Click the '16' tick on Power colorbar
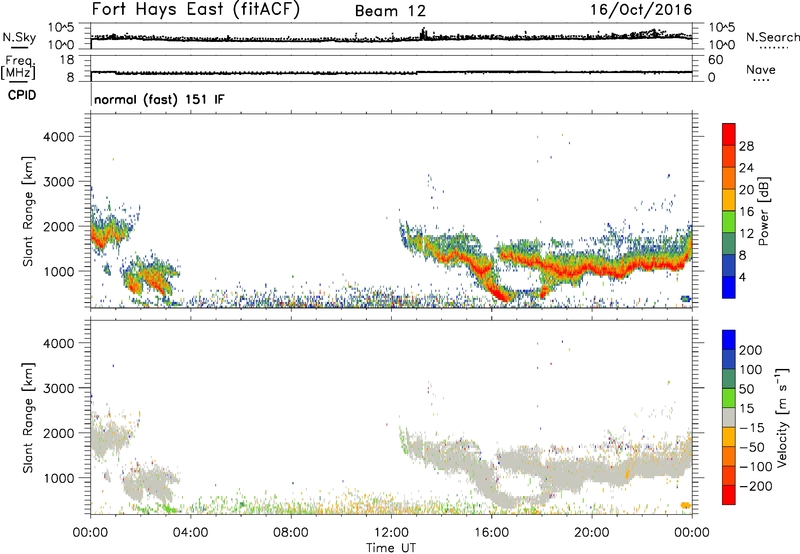 [746, 212]
